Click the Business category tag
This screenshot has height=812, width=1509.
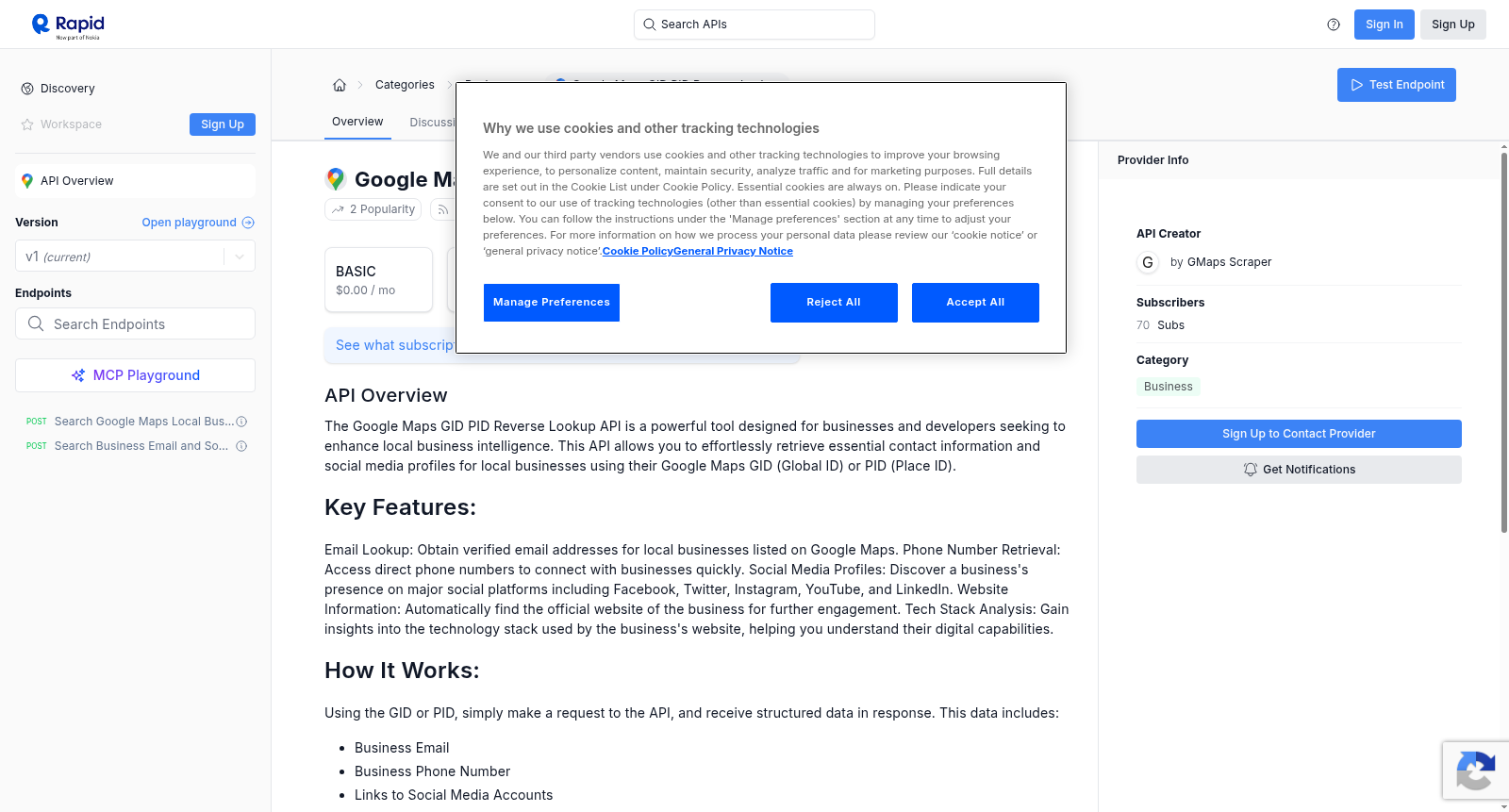coord(1168,387)
